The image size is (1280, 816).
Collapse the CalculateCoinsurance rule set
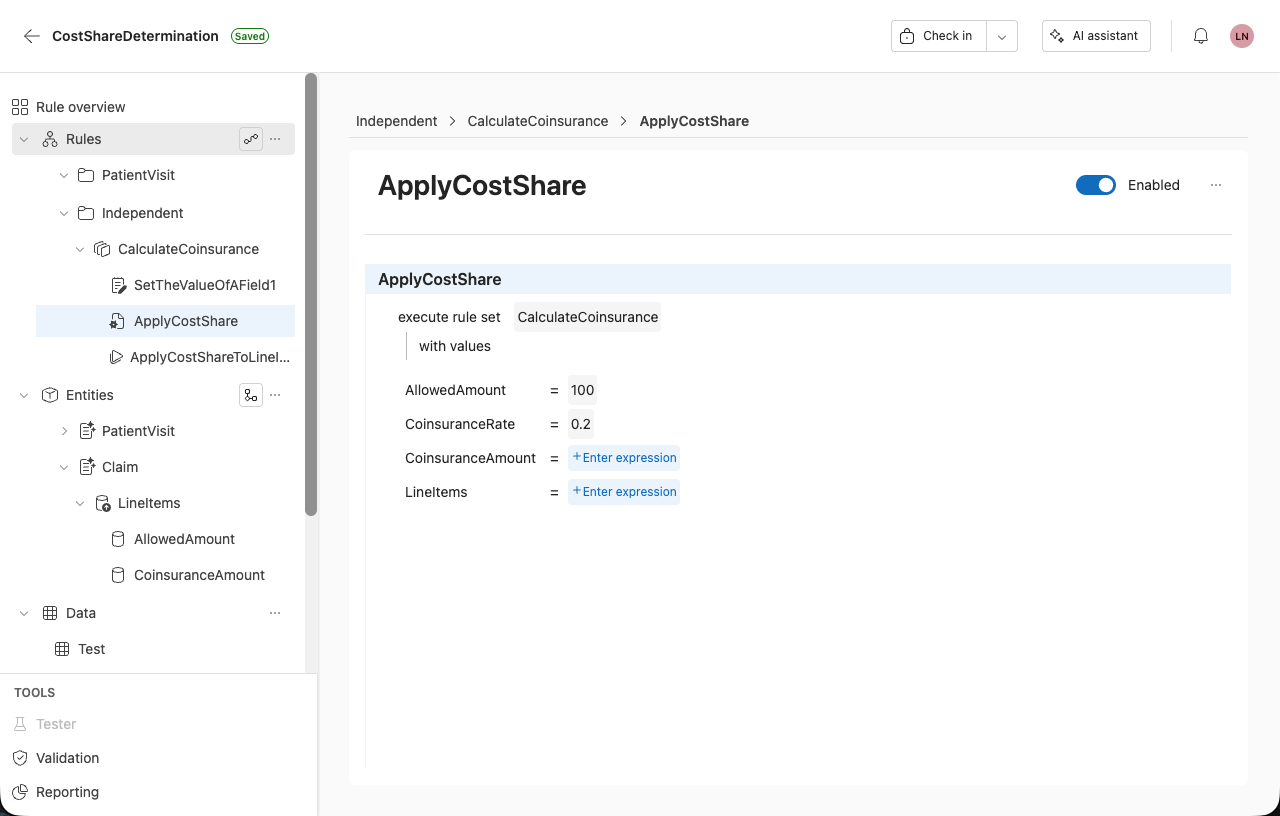point(80,248)
